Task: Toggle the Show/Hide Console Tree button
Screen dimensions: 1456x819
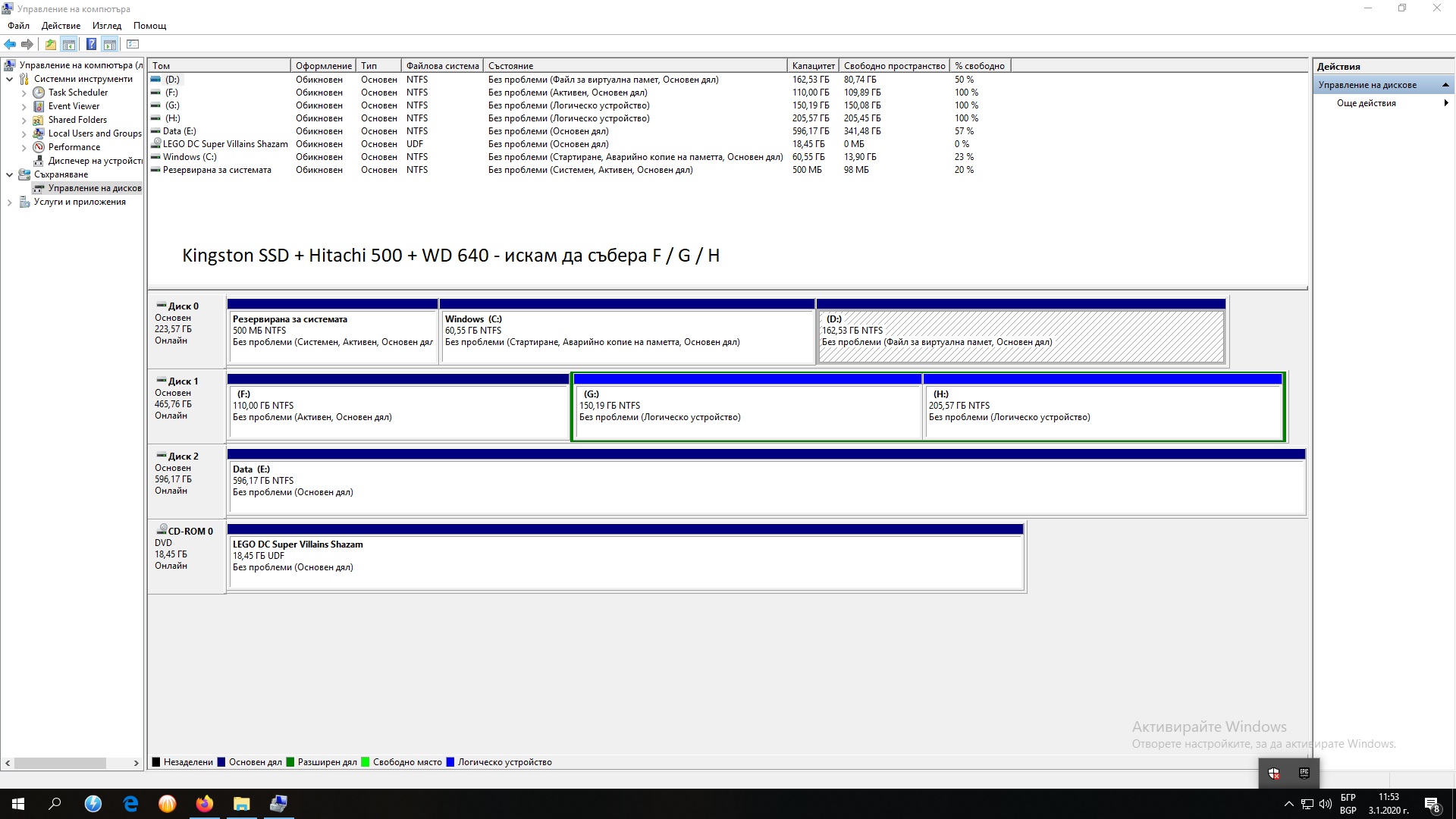Action: pos(69,44)
